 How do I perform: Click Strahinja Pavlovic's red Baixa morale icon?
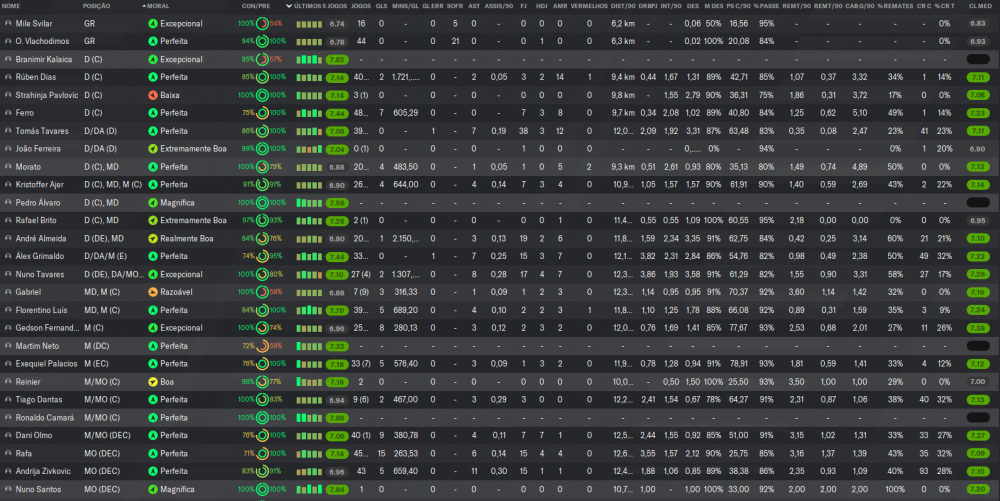pos(152,95)
